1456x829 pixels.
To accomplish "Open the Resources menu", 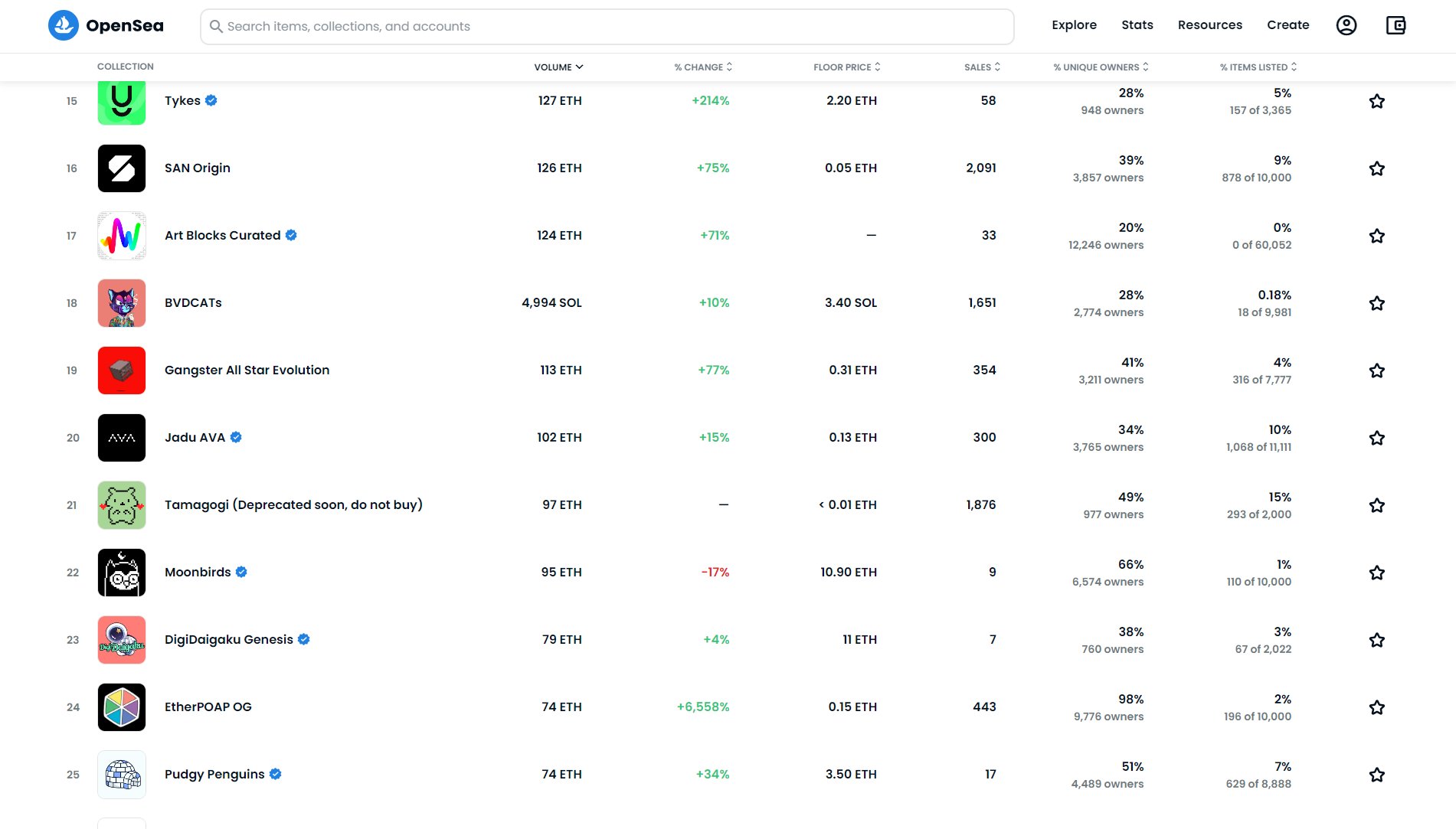I will [x=1210, y=25].
